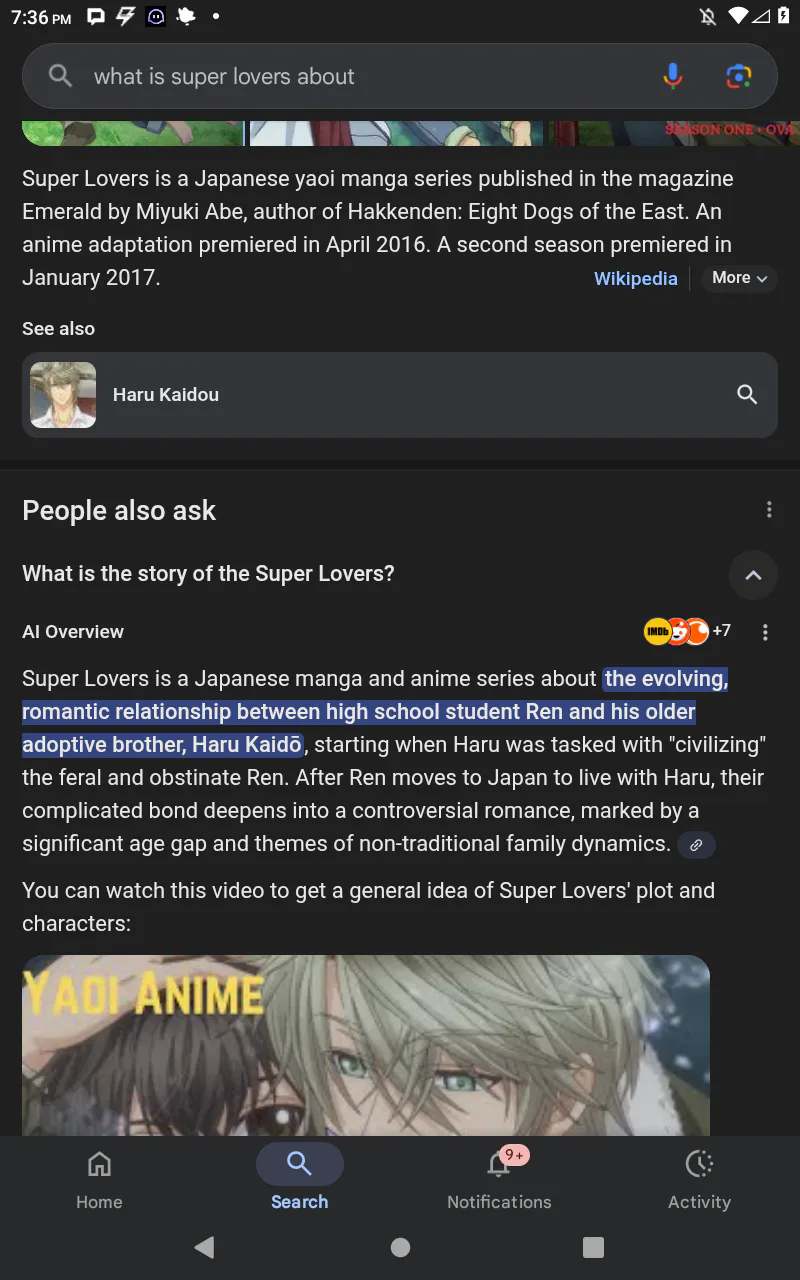The image size is (800, 1280).
Task: Search Haru Kaidou via its magnifier icon
Action: (x=747, y=394)
